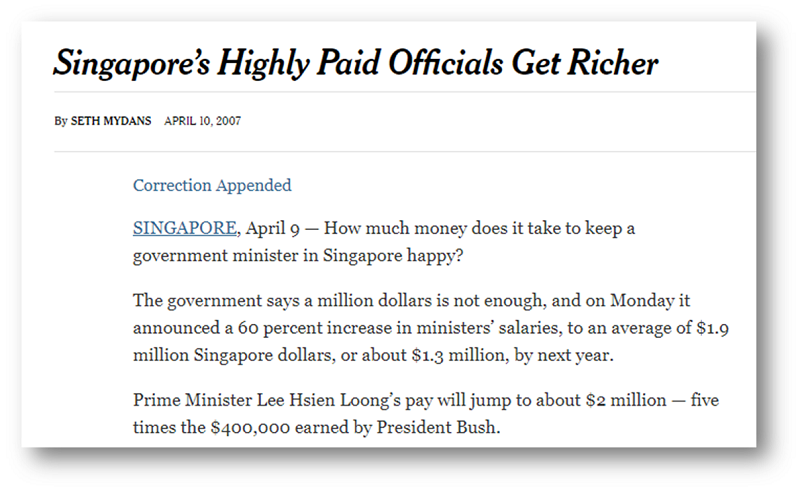
Task: Click the By label before the author
Action: (x=61, y=121)
